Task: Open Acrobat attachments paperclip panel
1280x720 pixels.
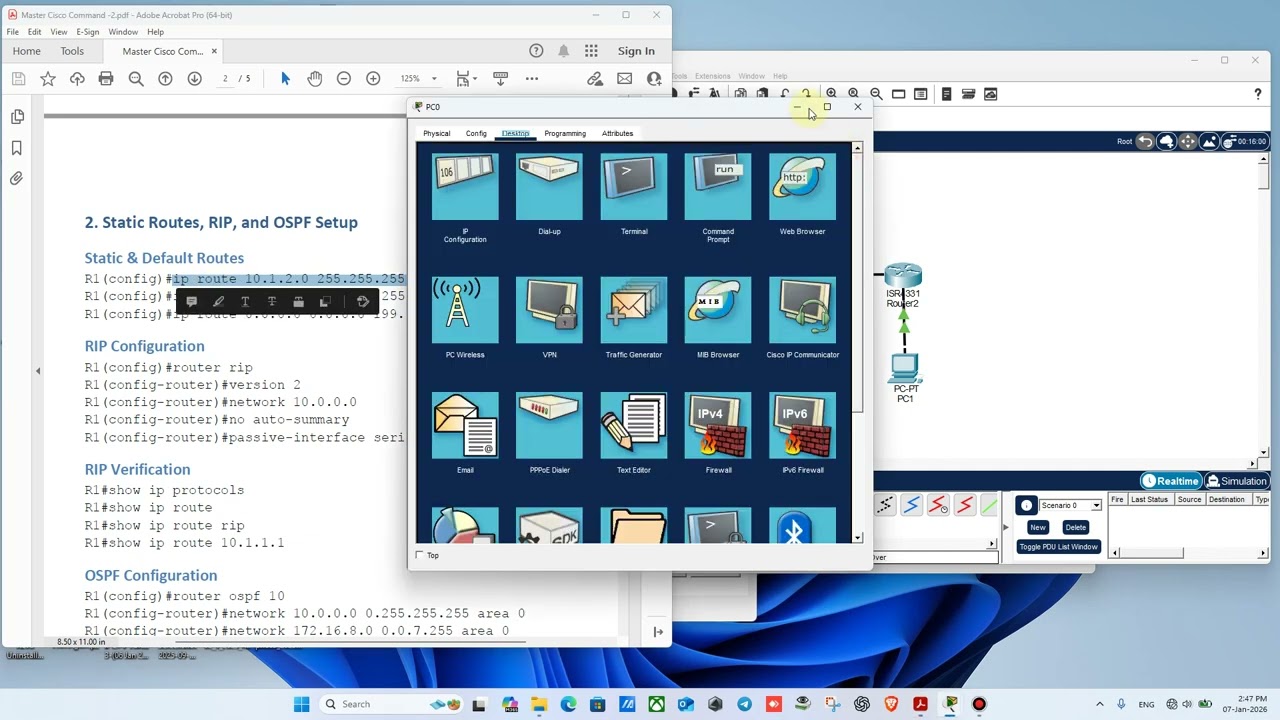Action: (17, 178)
